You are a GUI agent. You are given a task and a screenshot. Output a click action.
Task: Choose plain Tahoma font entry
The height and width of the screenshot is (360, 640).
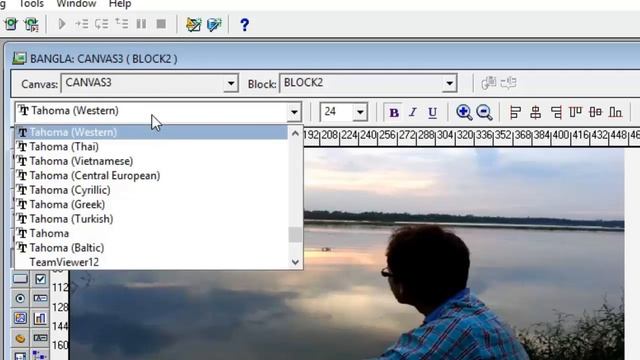click(151, 233)
